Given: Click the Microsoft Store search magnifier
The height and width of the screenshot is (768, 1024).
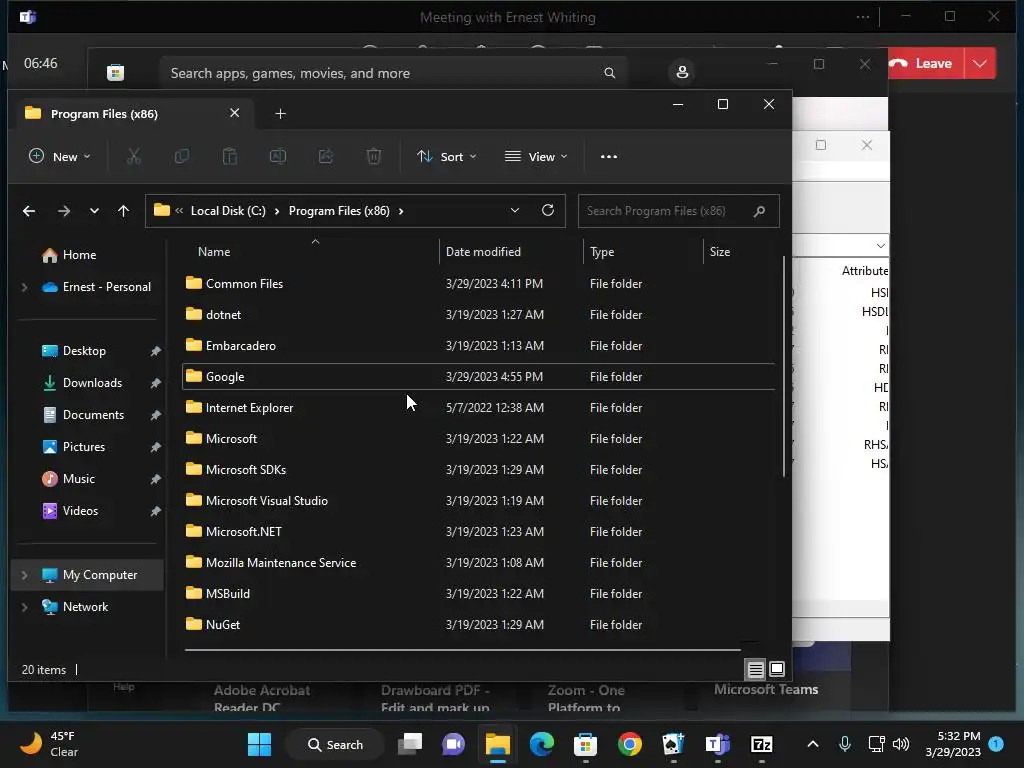Looking at the screenshot, I should tap(609, 72).
